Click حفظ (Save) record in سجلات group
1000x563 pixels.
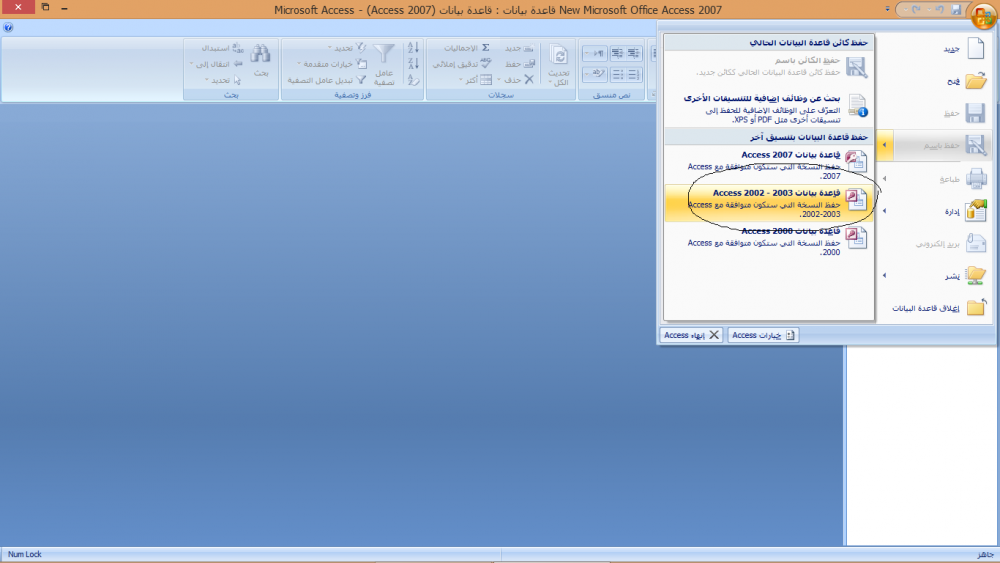pos(520,64)
